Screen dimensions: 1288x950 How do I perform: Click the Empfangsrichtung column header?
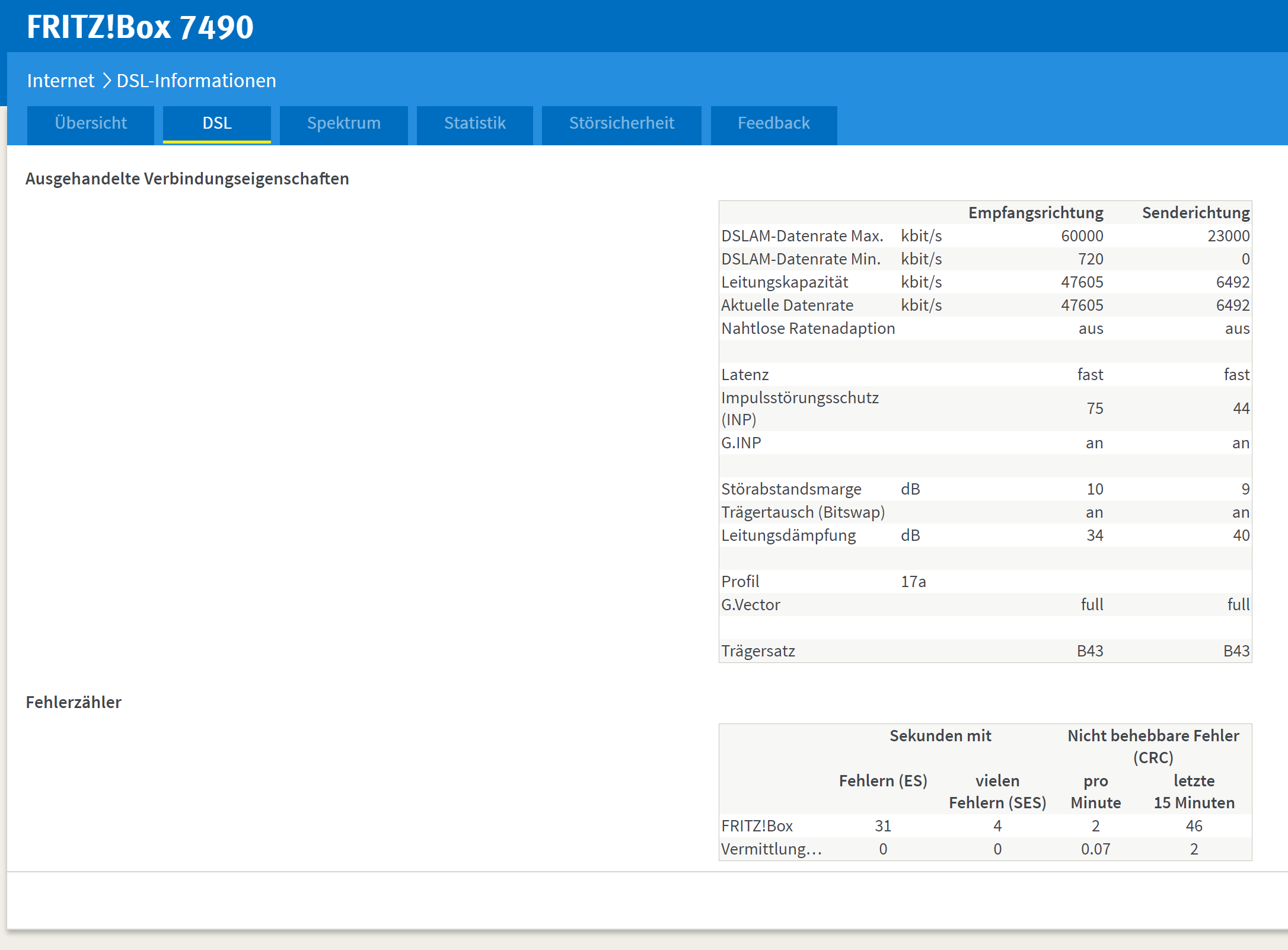click(1035, 213)
